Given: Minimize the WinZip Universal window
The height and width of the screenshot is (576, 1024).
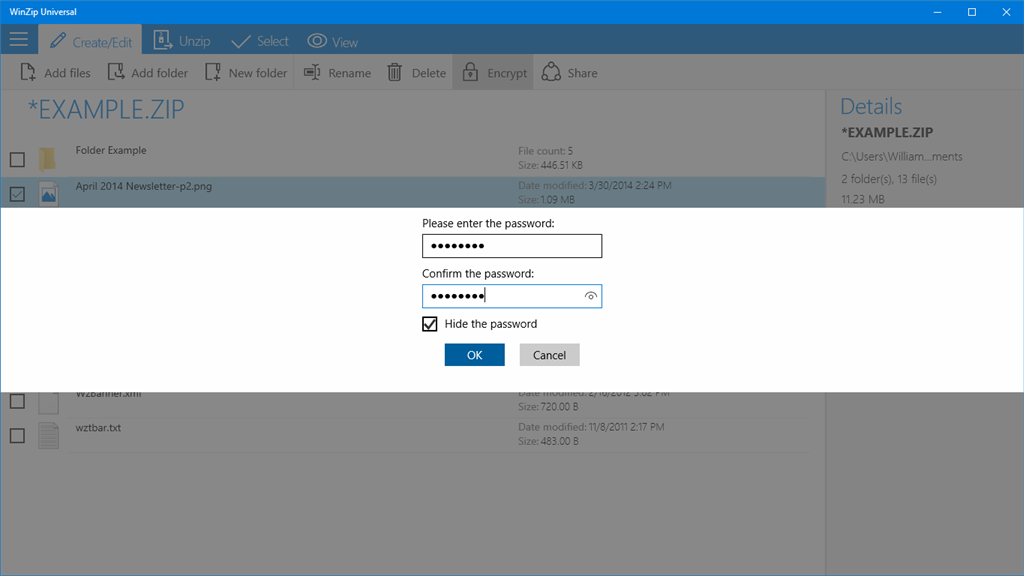Looking at the screenshot, I should 937,12.
